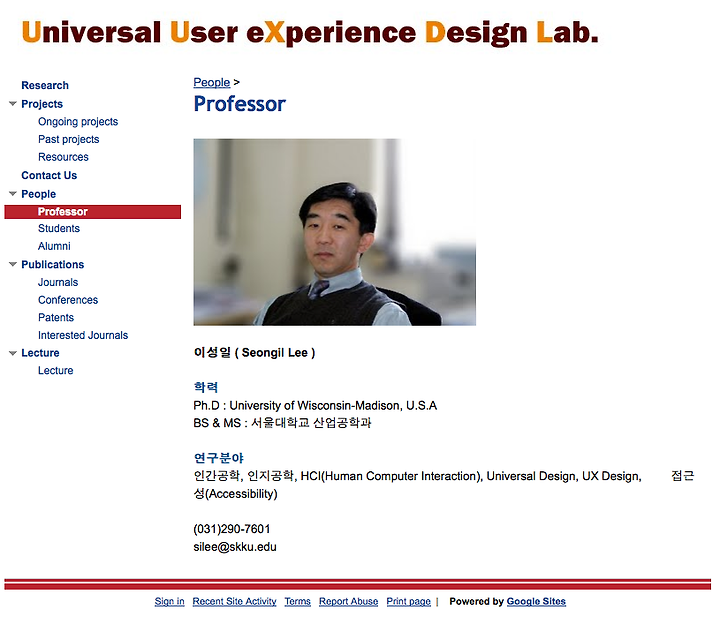Viewport: 720px width, 617px height.
Task: Click Report Abuse link
Action: [349, 602]
